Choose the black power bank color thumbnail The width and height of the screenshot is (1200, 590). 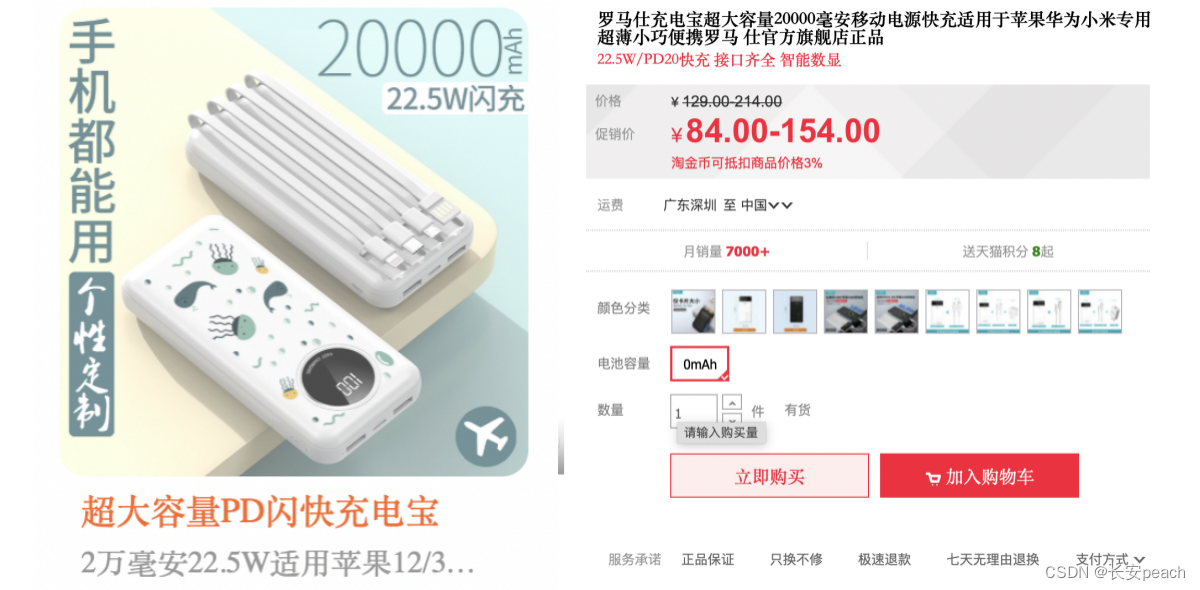click(795, 311)
